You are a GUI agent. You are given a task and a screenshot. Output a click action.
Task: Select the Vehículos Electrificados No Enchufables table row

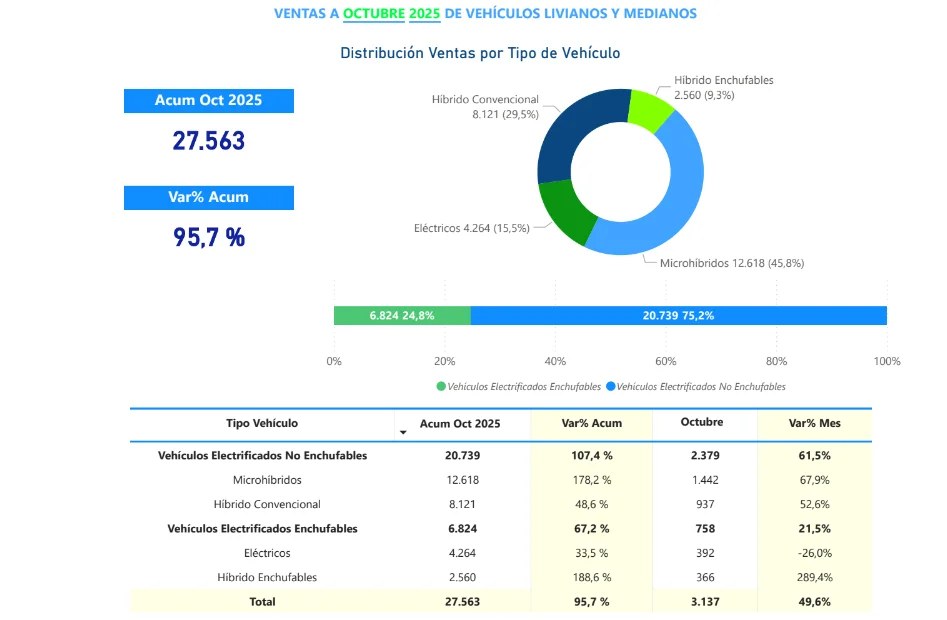[262, 456]
